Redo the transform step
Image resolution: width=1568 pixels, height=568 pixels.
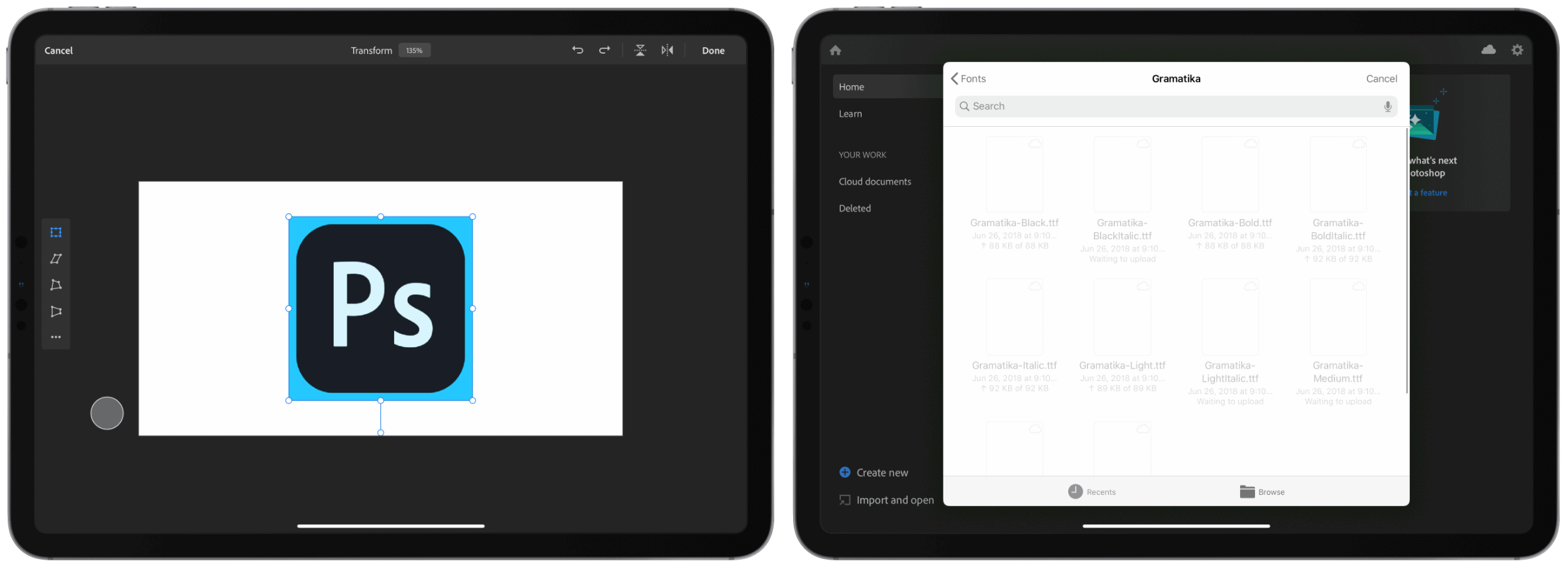pyautogui.click(x=605, y=50)
